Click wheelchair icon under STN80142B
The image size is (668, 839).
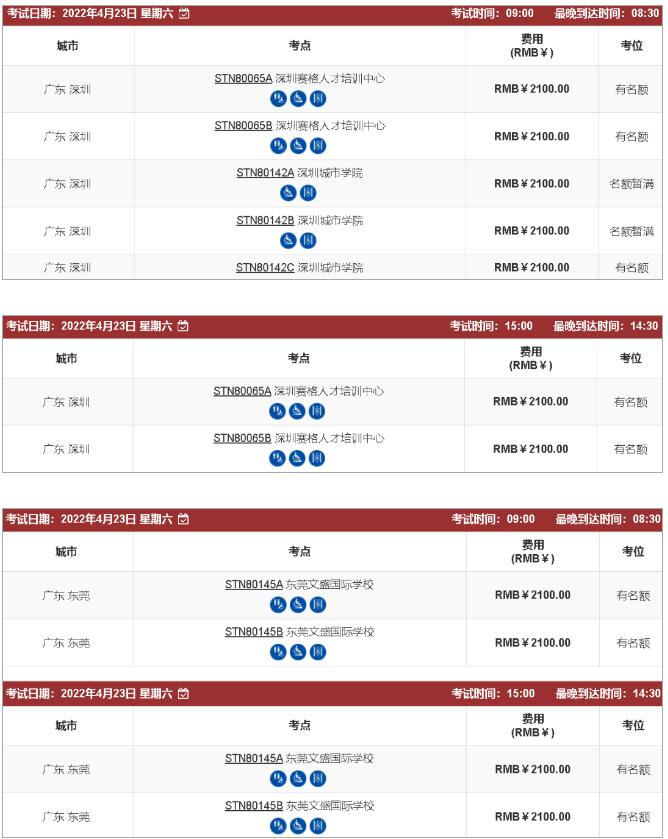click(x=288, y=240)
